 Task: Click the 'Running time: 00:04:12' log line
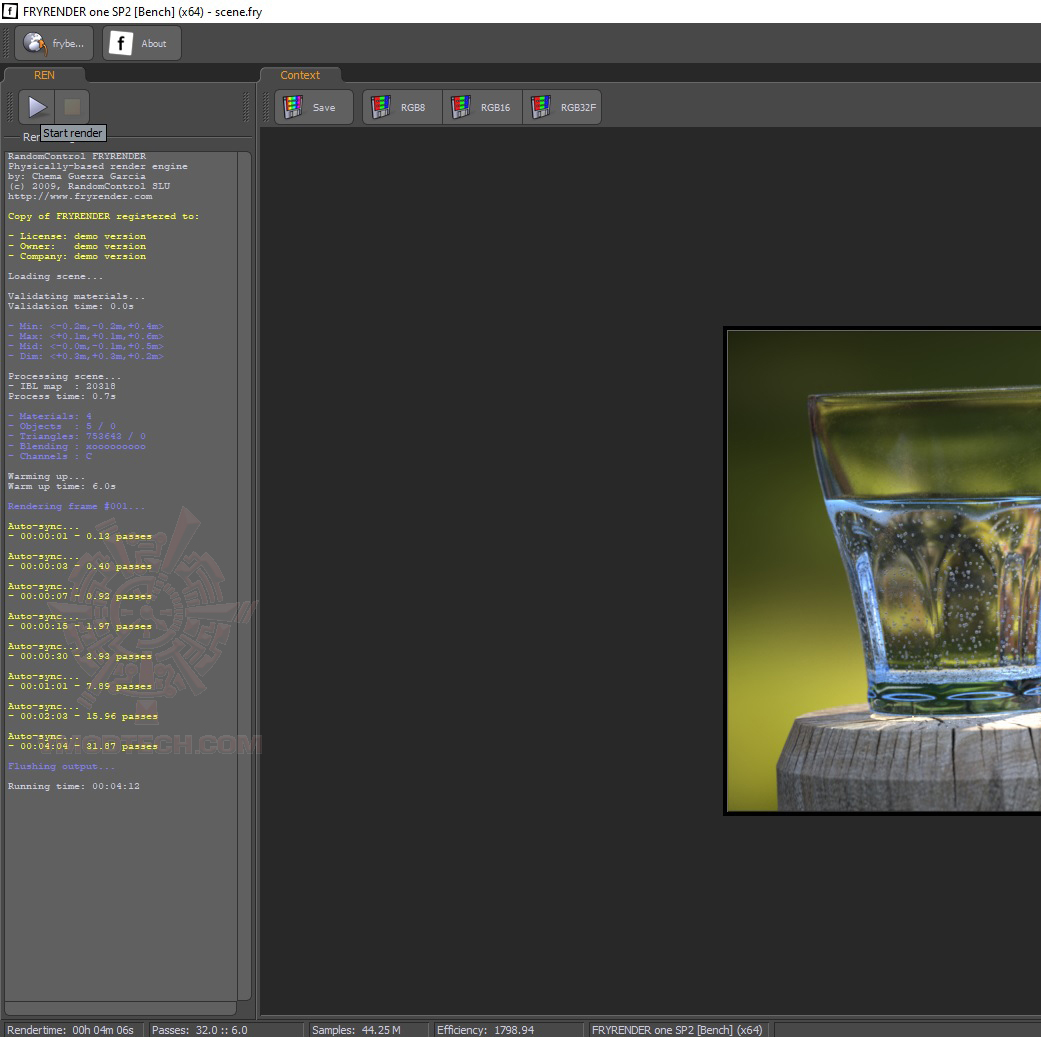pos(74,786)
